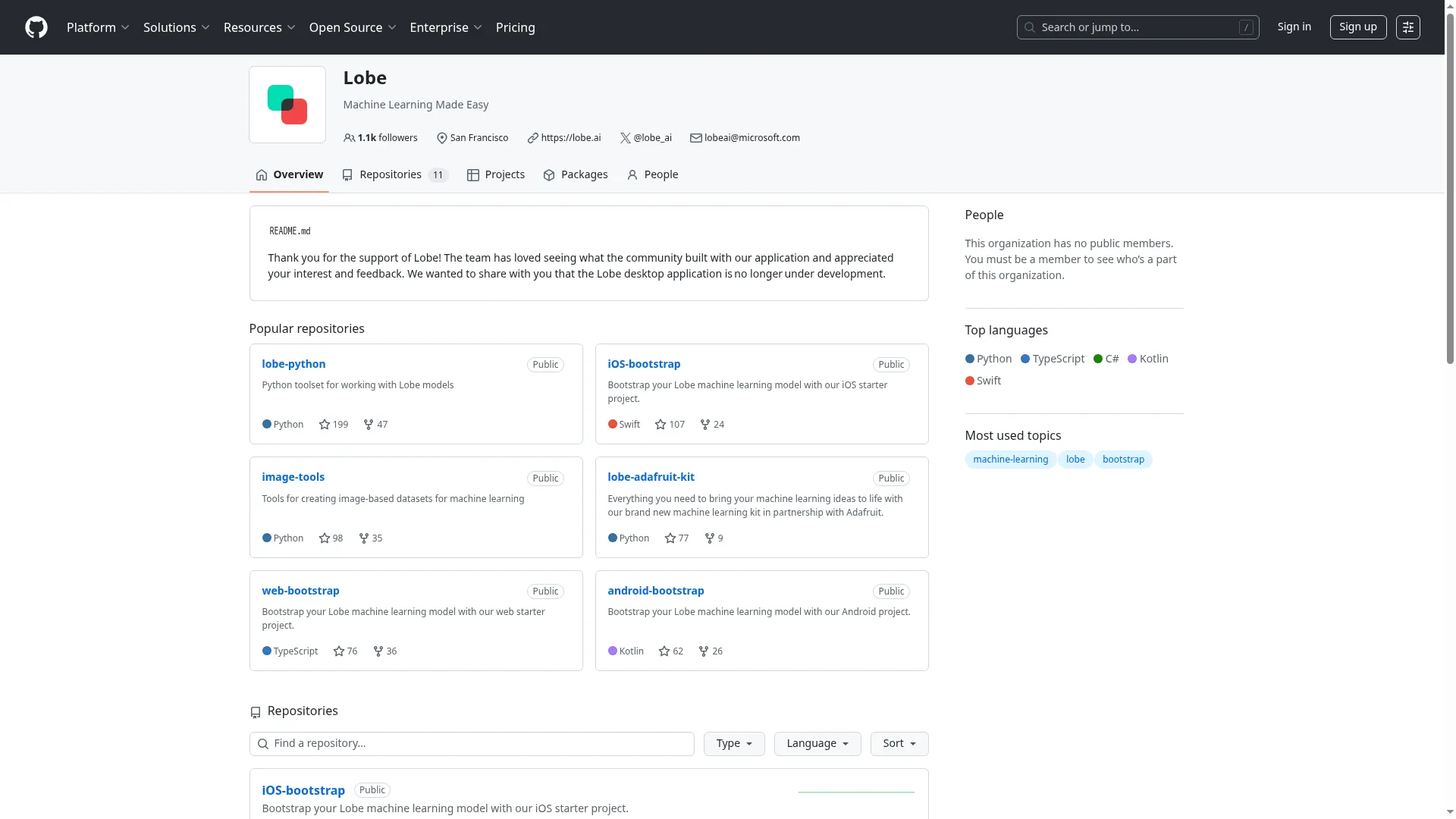
Task: Click star icon on lobe-python repository
Action: tap(325, 425)
